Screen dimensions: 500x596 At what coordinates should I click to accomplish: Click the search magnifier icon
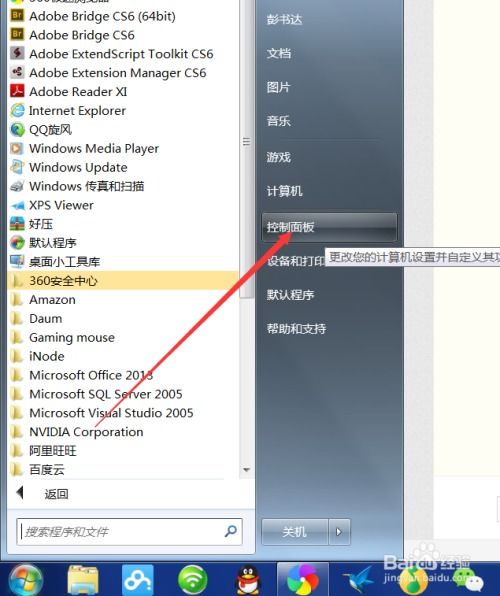tap(230, 531)
